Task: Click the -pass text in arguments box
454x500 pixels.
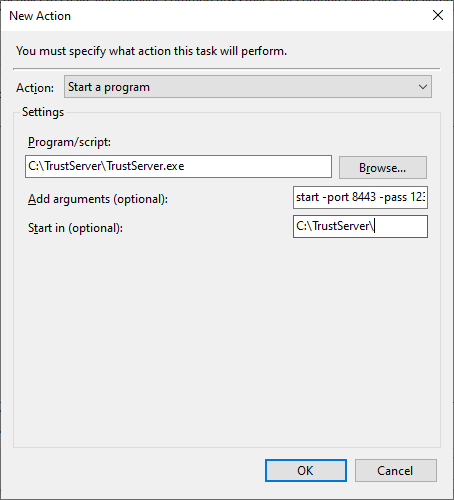Action: pyautogui.click(x=393, y=197)
